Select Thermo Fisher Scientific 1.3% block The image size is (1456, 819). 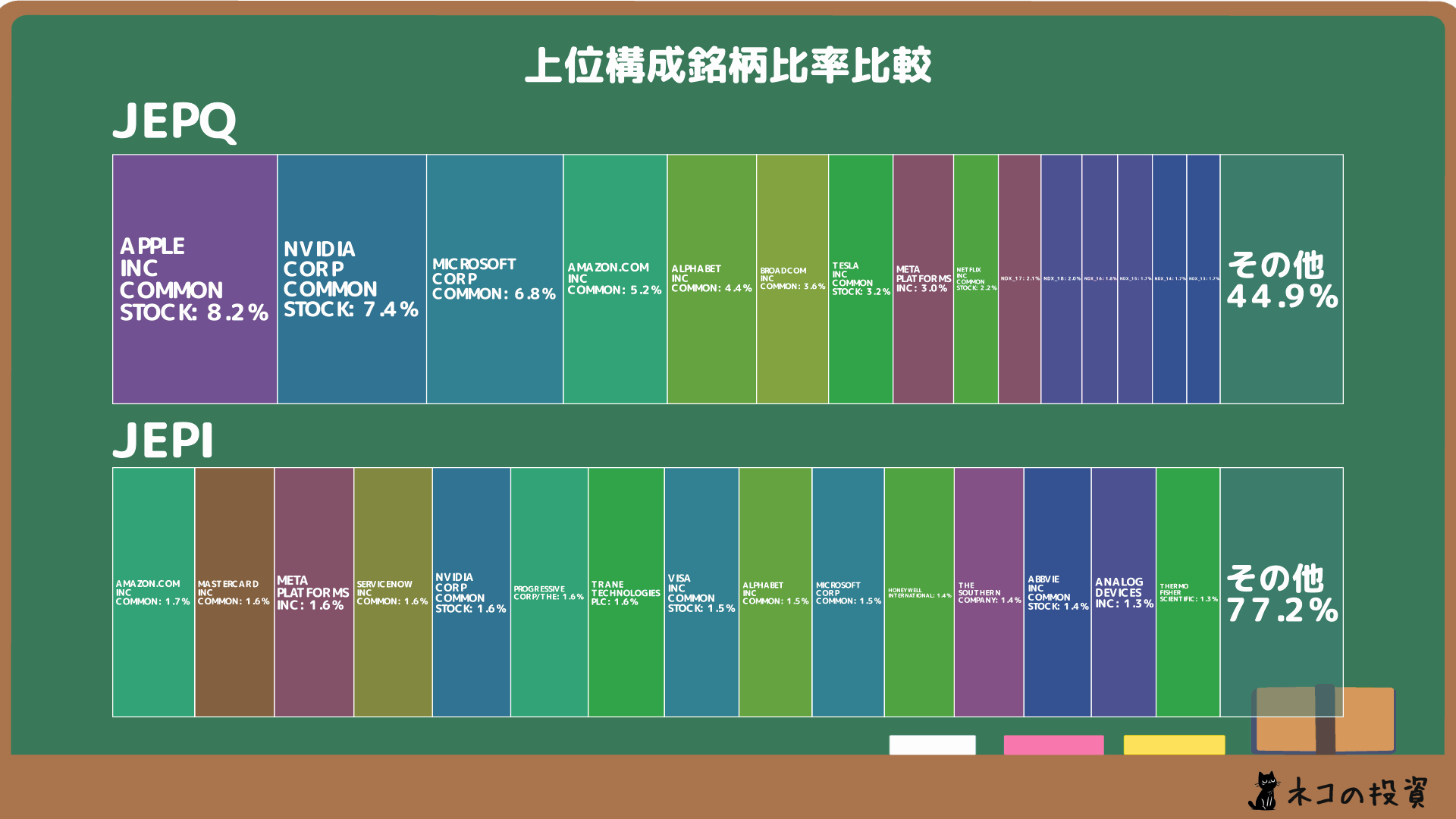[x=1188, y=592]
